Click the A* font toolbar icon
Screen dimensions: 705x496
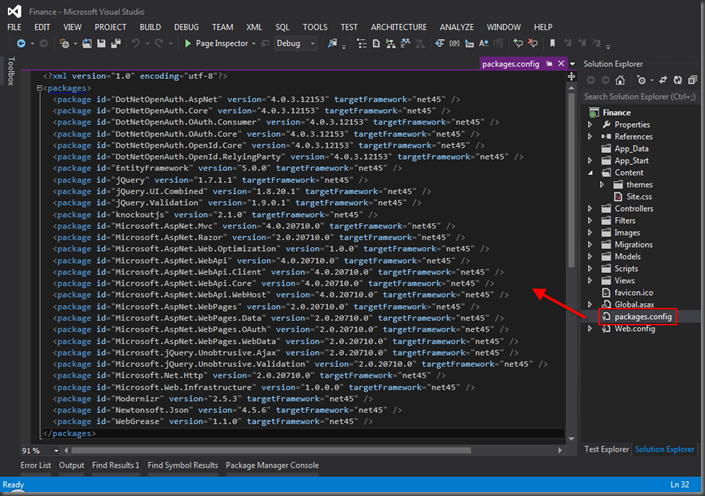pos(484,44)
